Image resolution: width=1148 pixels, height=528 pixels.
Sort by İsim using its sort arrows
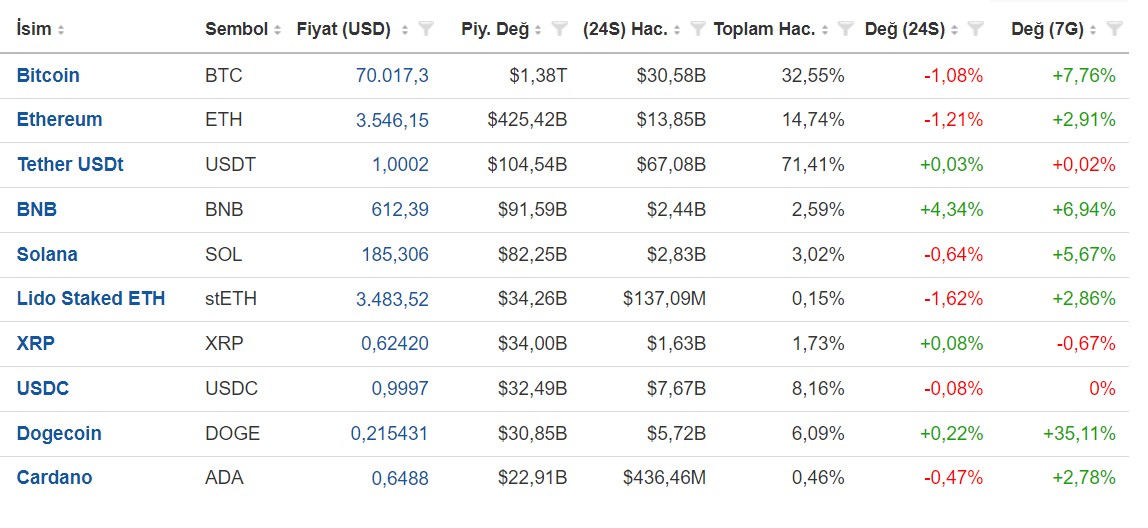(x=61, y=30)
